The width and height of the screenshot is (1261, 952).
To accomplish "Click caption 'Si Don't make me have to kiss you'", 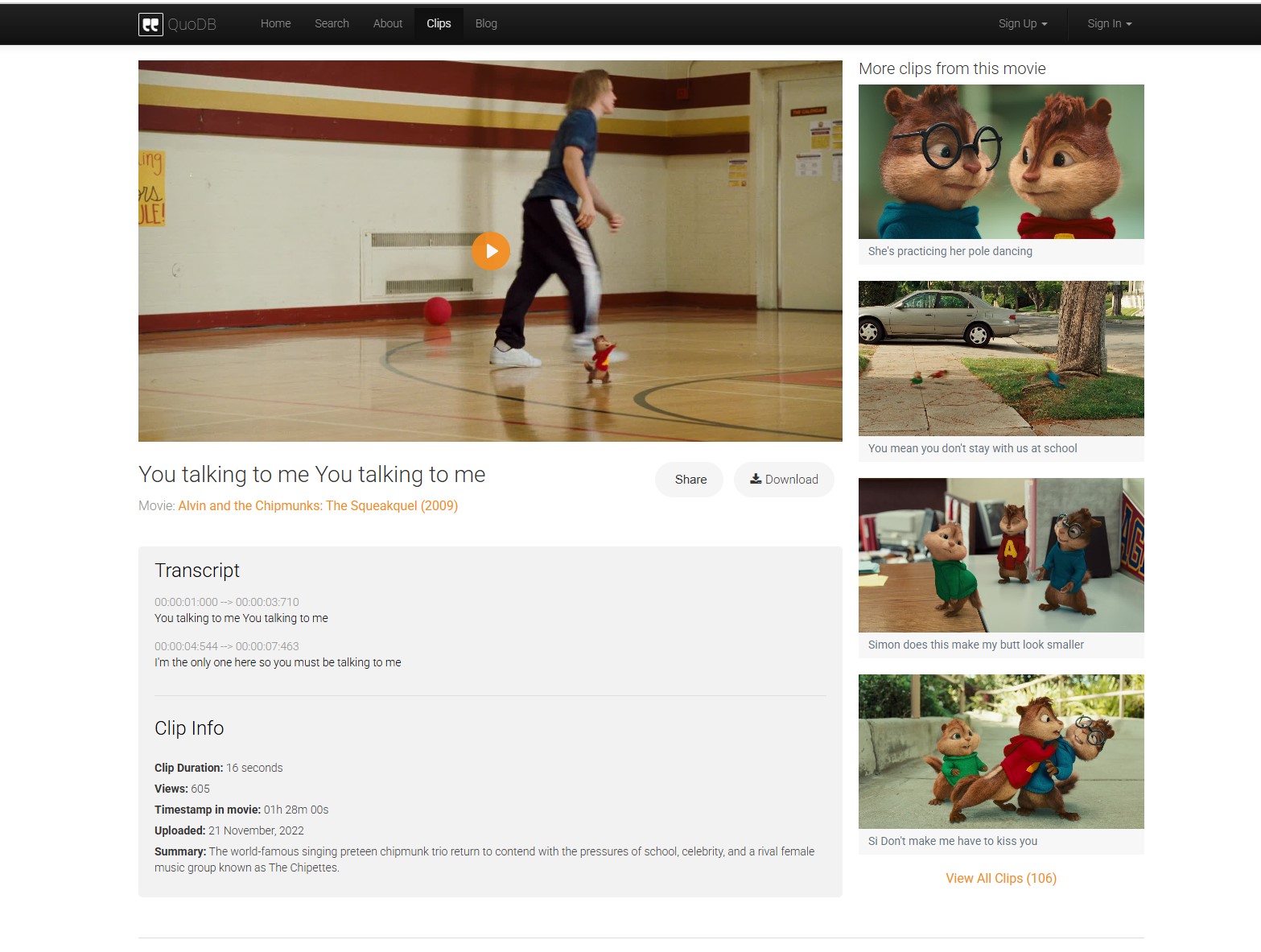I will [x=953, y=841].
